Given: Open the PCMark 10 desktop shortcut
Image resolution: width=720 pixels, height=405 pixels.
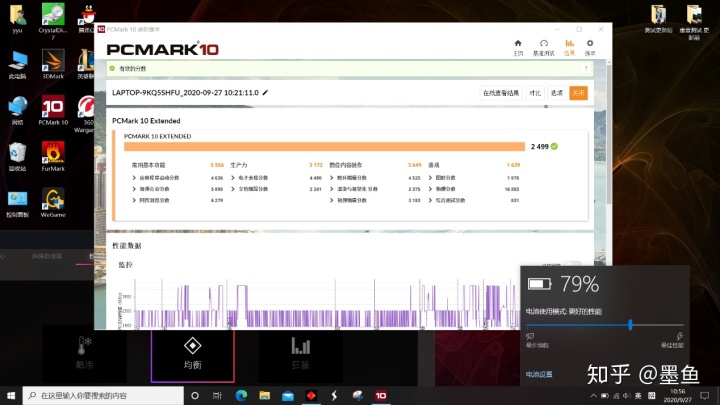Looking at the screenshot, I should 53,110.
